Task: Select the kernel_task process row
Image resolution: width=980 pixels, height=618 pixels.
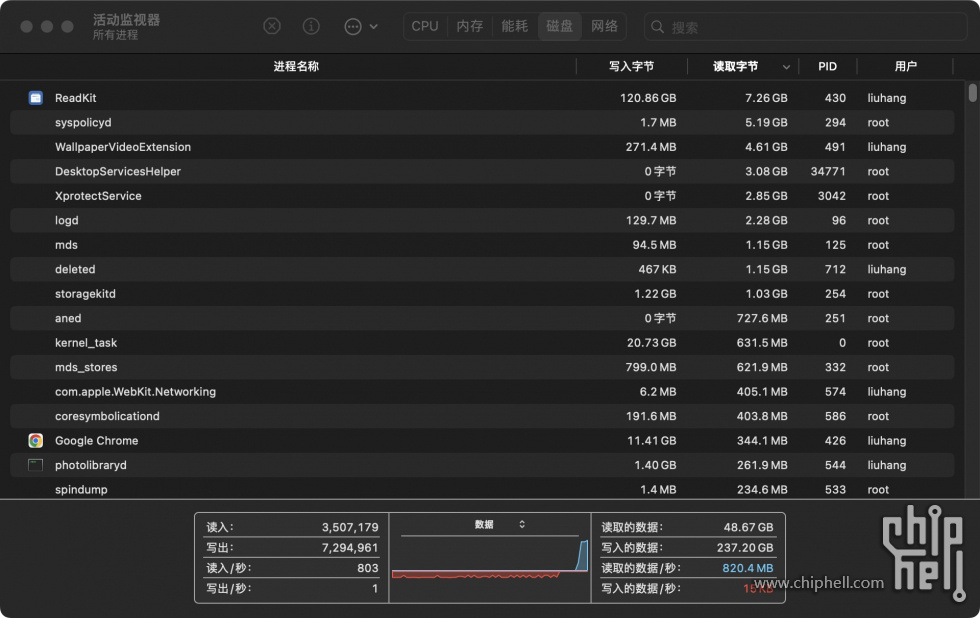Action: [482, 342]
